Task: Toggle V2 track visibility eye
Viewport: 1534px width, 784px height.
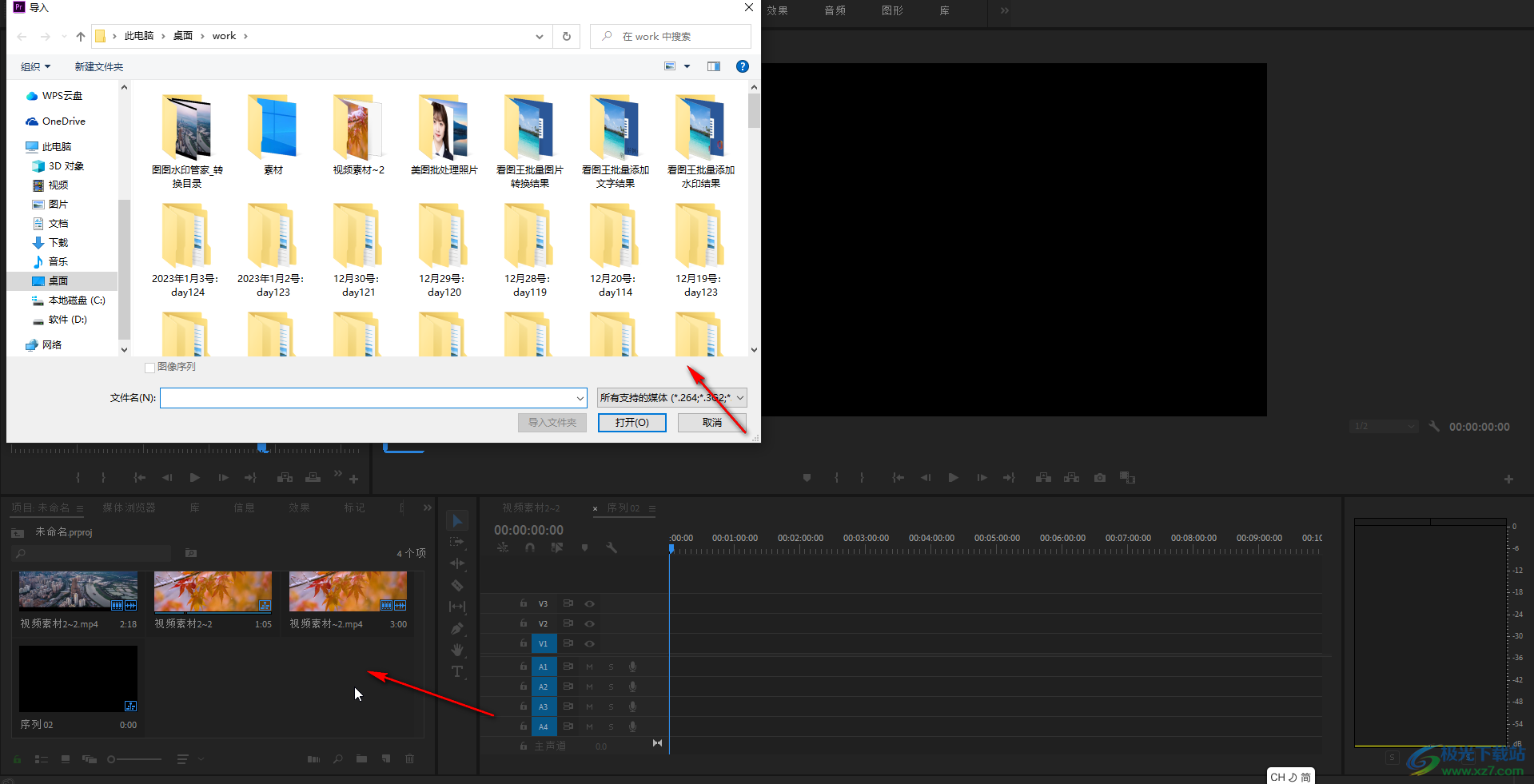Action: (590, 624)
